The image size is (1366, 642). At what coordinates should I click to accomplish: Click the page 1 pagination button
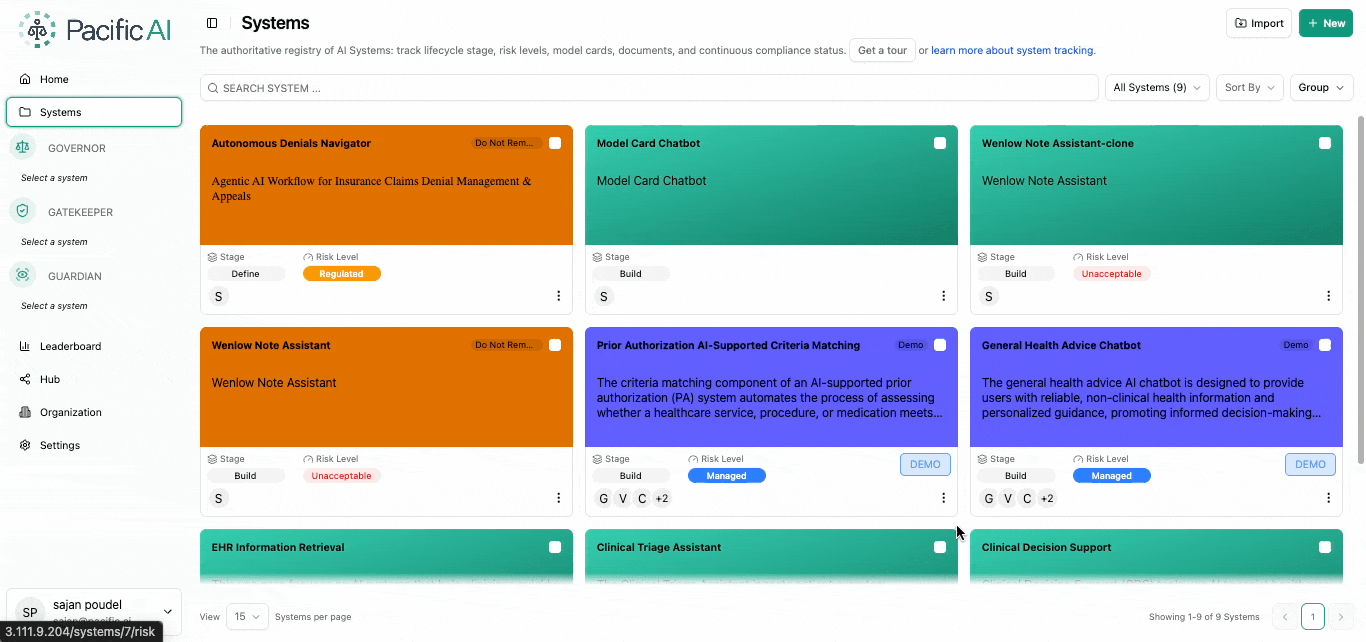coord(1313,617)
